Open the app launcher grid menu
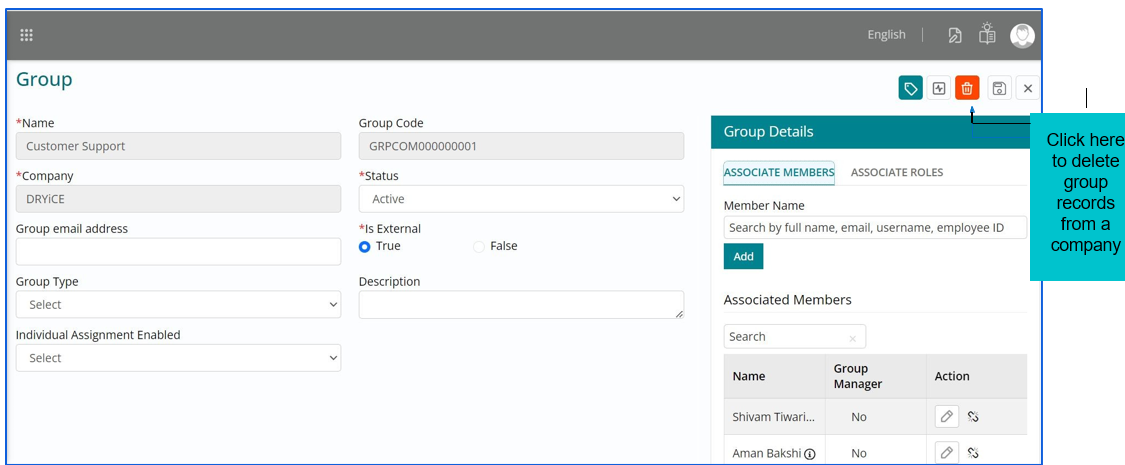 (x=27, y=35)
